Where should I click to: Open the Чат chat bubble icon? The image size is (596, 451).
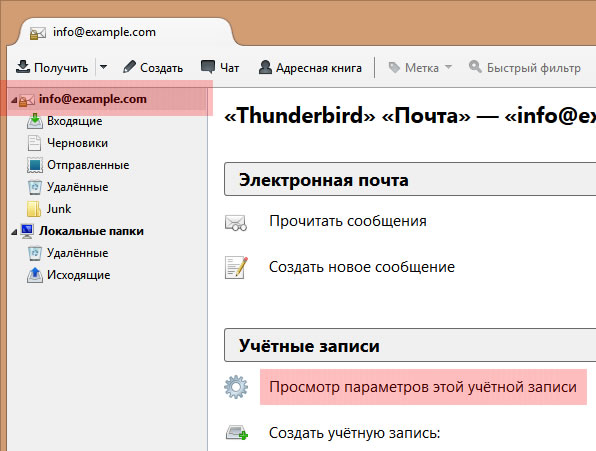pyautogui.click(x=208, y=67)
